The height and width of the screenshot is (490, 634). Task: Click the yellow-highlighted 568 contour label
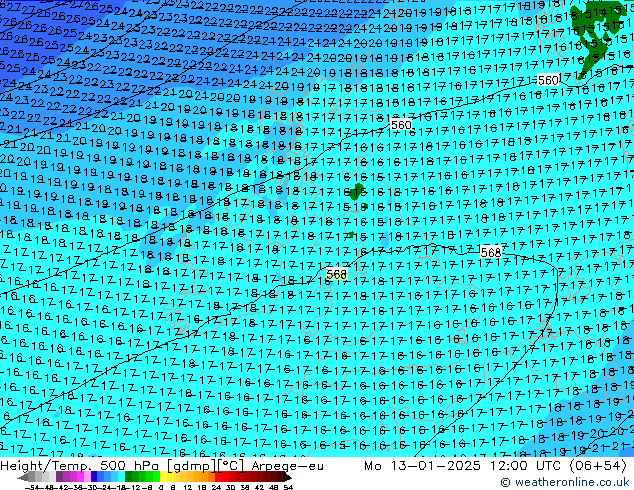pos(336,275)
